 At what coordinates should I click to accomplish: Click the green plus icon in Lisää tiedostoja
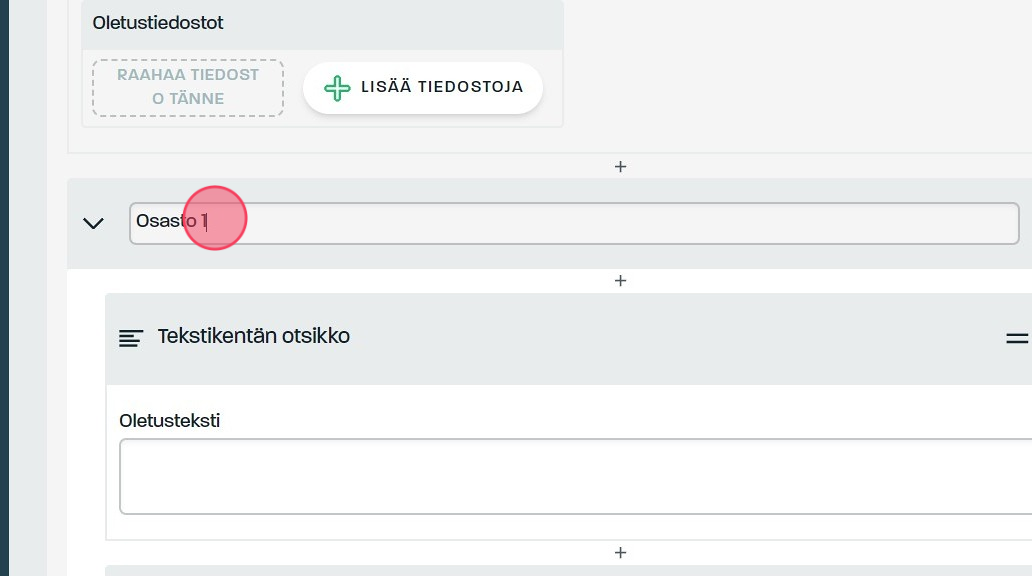pos(338,88)
